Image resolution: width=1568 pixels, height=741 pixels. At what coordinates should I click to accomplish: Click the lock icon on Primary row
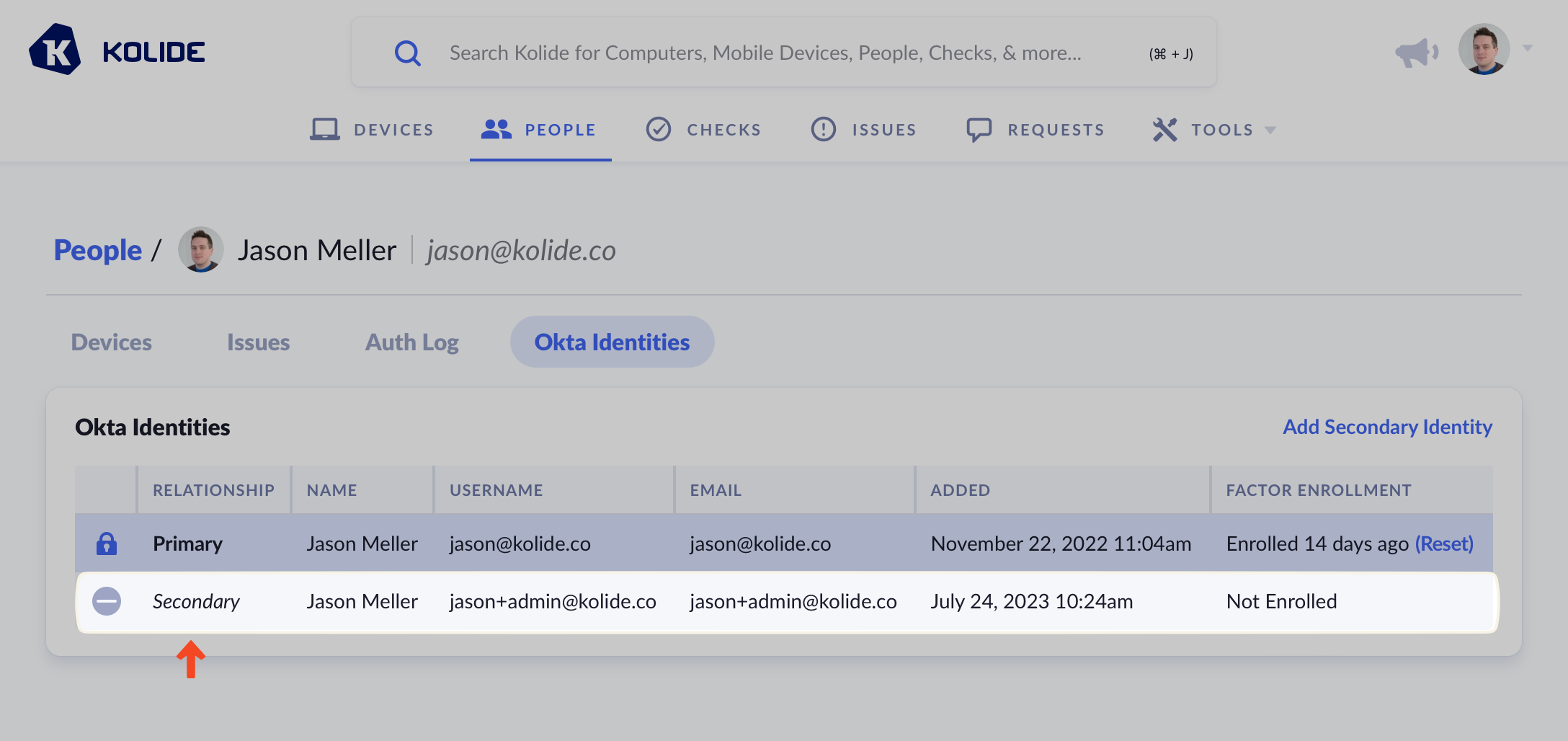tap(107, 543)
